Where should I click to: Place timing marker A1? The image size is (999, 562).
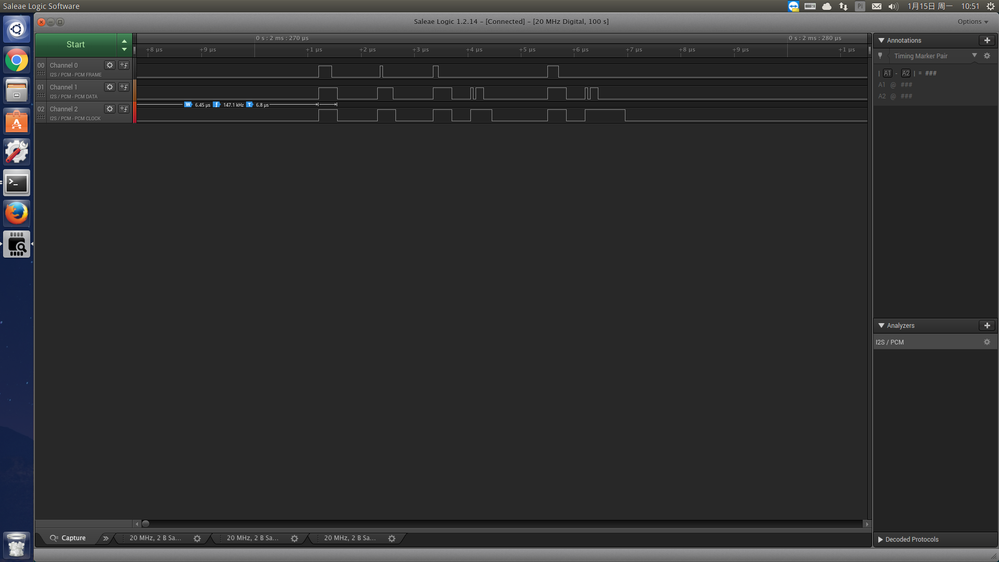click(887, 73)
